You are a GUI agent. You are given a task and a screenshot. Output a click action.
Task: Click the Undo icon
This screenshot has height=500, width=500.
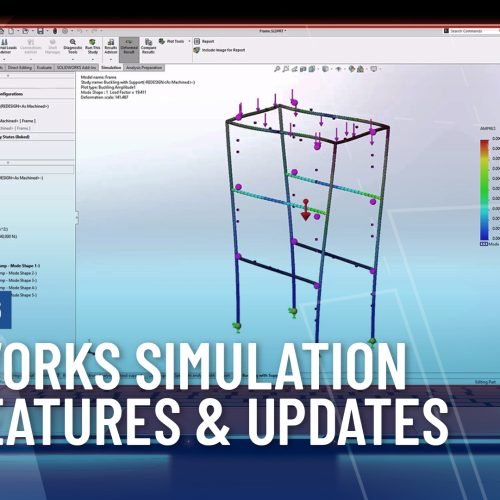[80, 31]
